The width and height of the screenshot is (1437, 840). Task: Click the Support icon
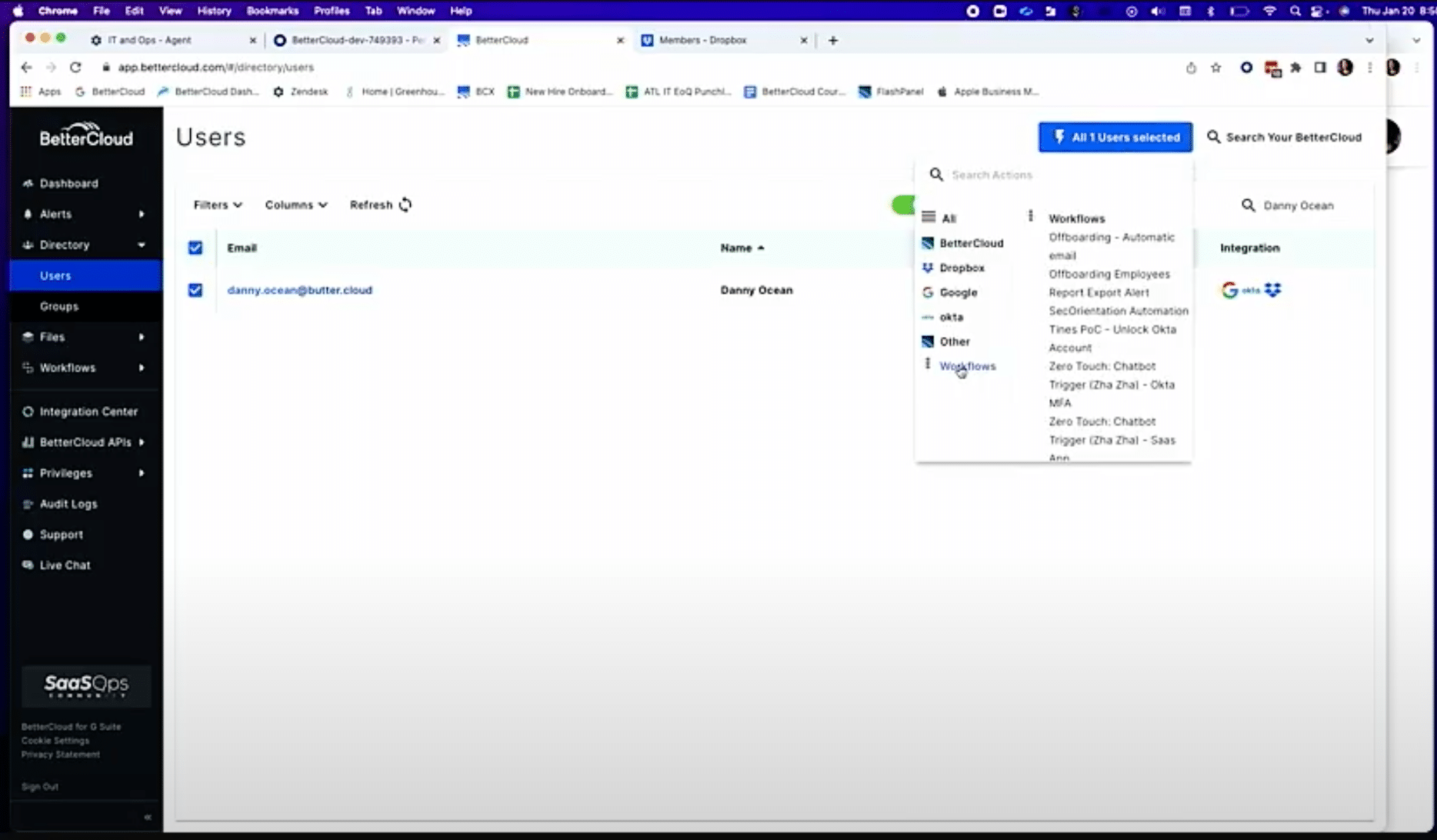coord(28,535)
